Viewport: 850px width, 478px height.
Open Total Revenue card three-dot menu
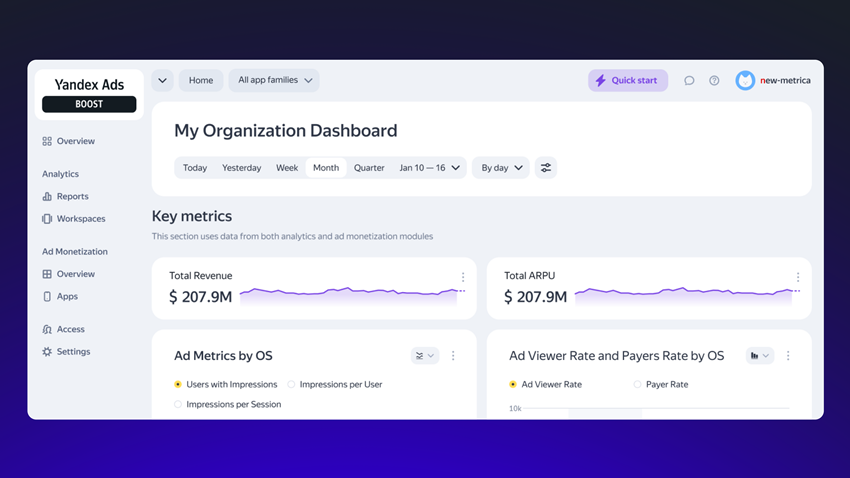tap(463, 277)
